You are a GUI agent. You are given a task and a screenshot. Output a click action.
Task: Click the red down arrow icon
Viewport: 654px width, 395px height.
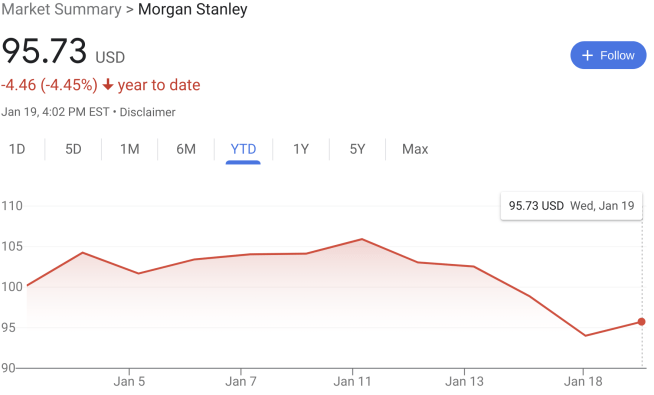coord(108,85)
